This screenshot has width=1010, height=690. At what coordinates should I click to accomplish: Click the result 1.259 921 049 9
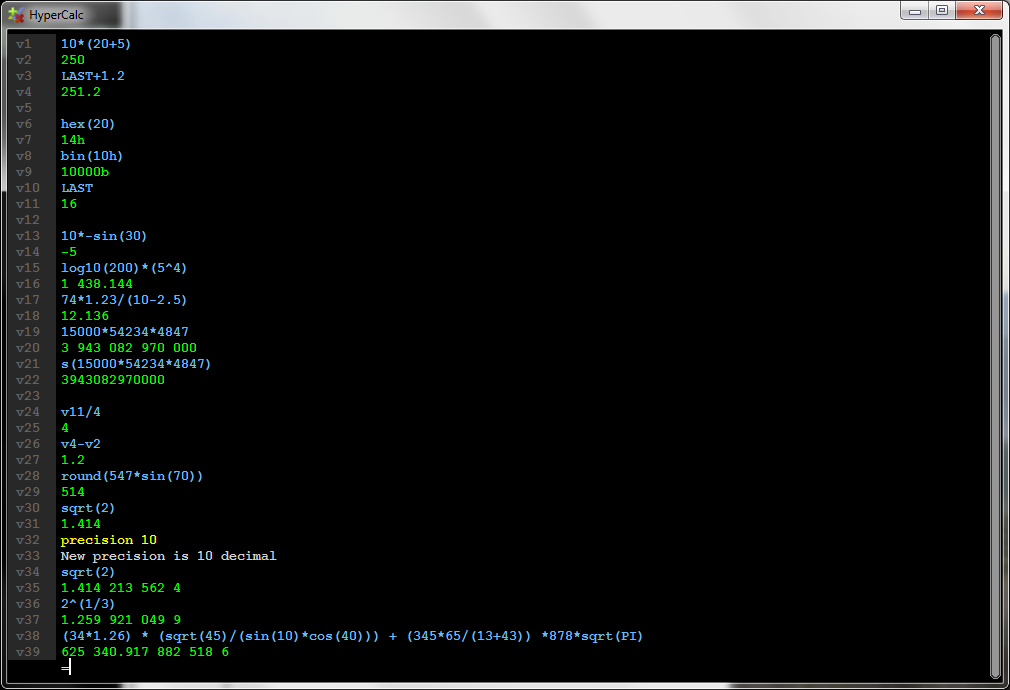(x=121, y=620)
